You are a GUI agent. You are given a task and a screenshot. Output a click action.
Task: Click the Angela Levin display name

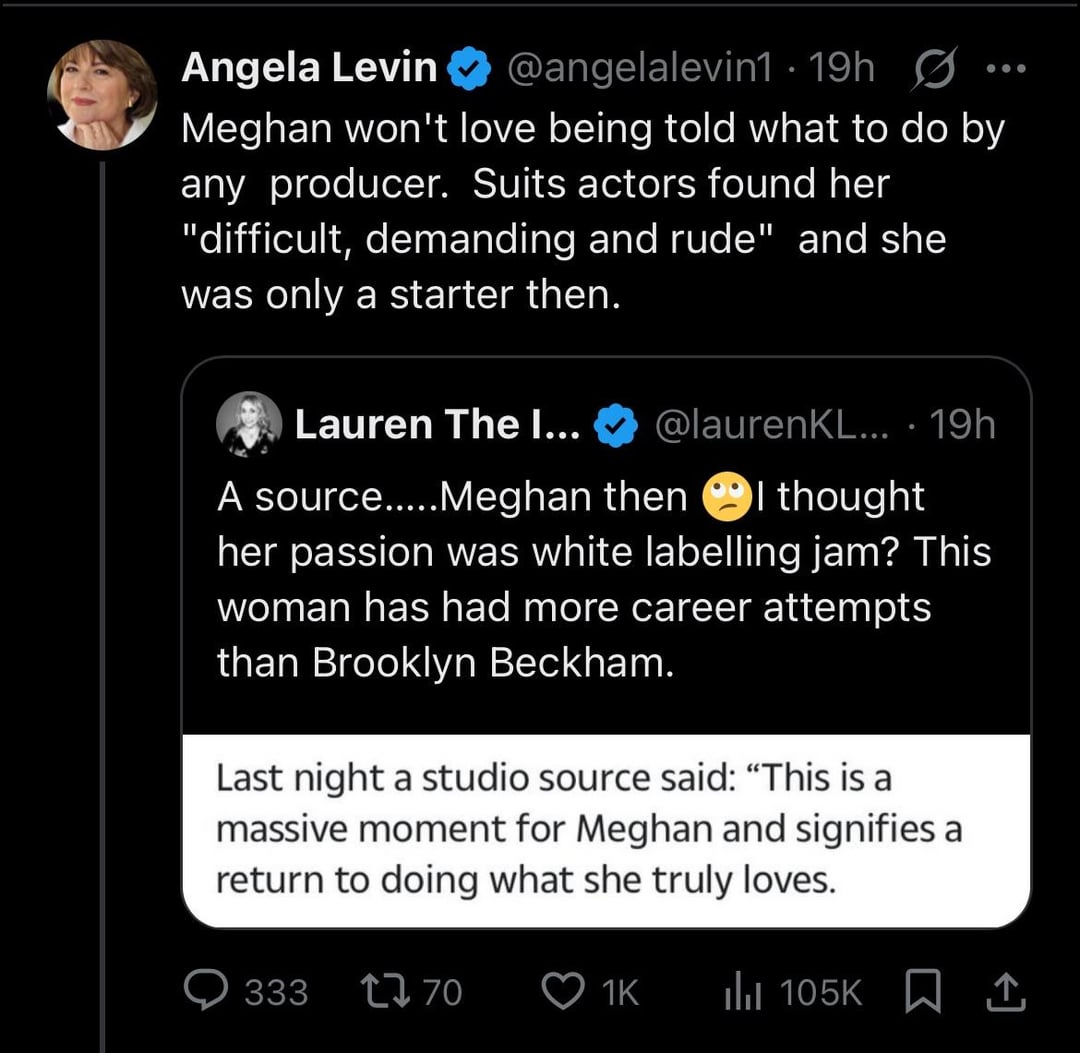click(309, 68)
